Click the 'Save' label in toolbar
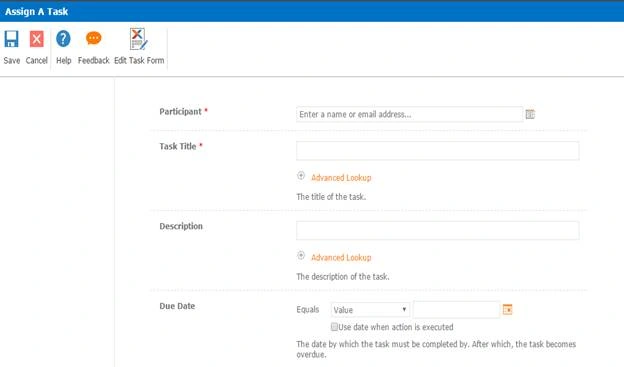 [x=12, y=61]
